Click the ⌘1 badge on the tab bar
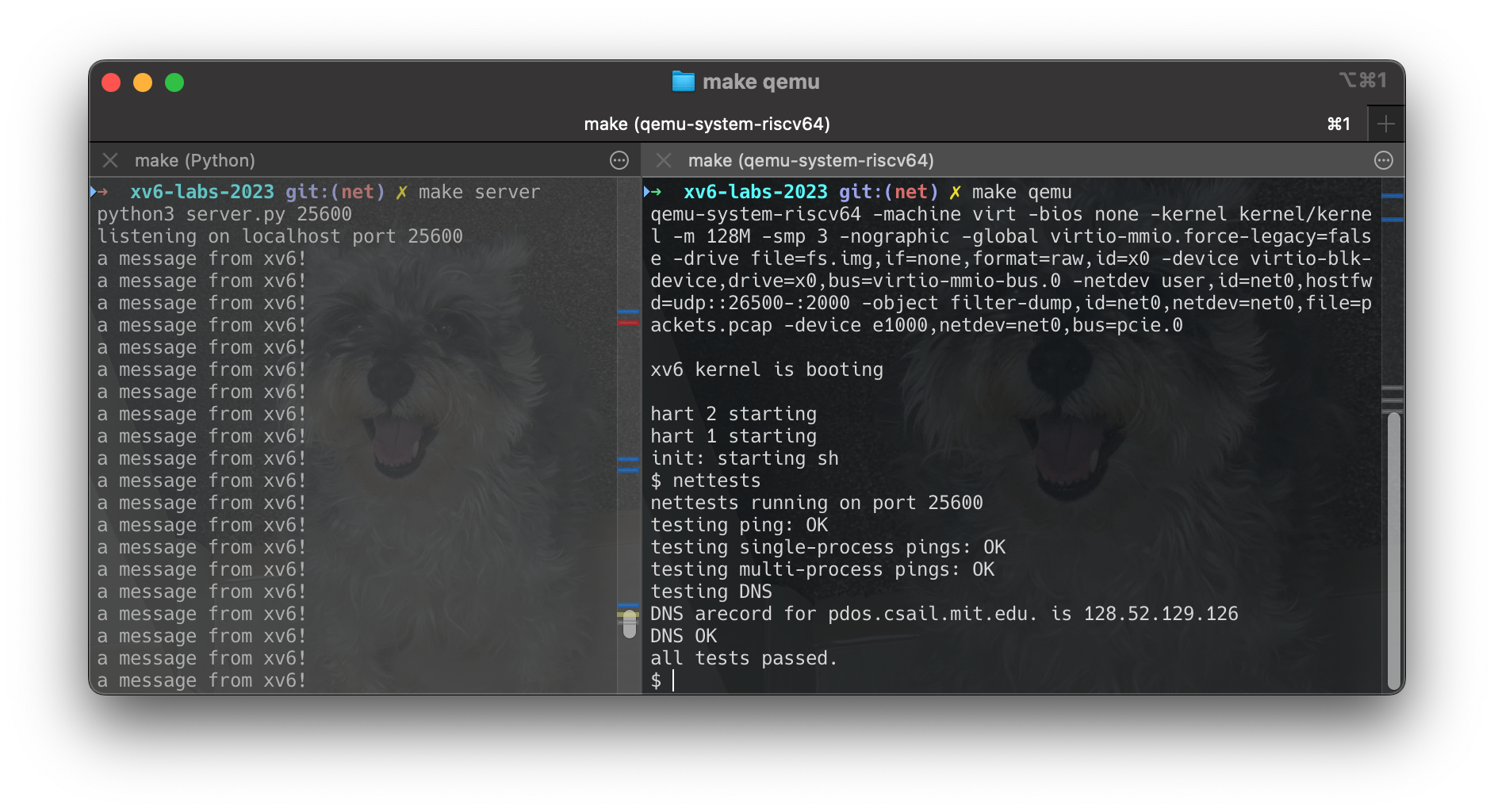Image resolution: width=1494 pixels, height=812 pixels. 1338,123
